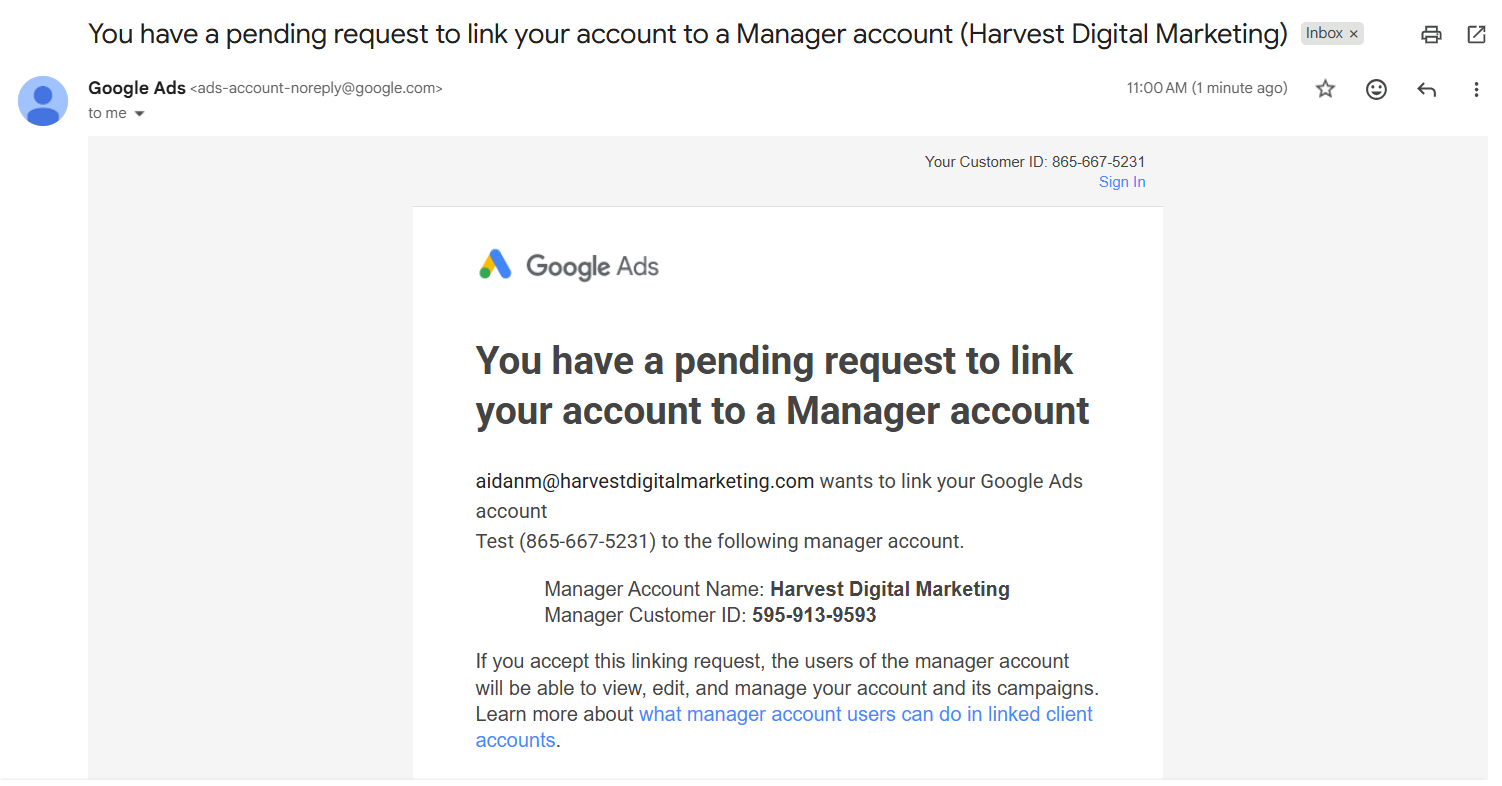Add an emoji reaction to the email
The width and height of the screenshot is (1502, 786).
[1376, 89]
